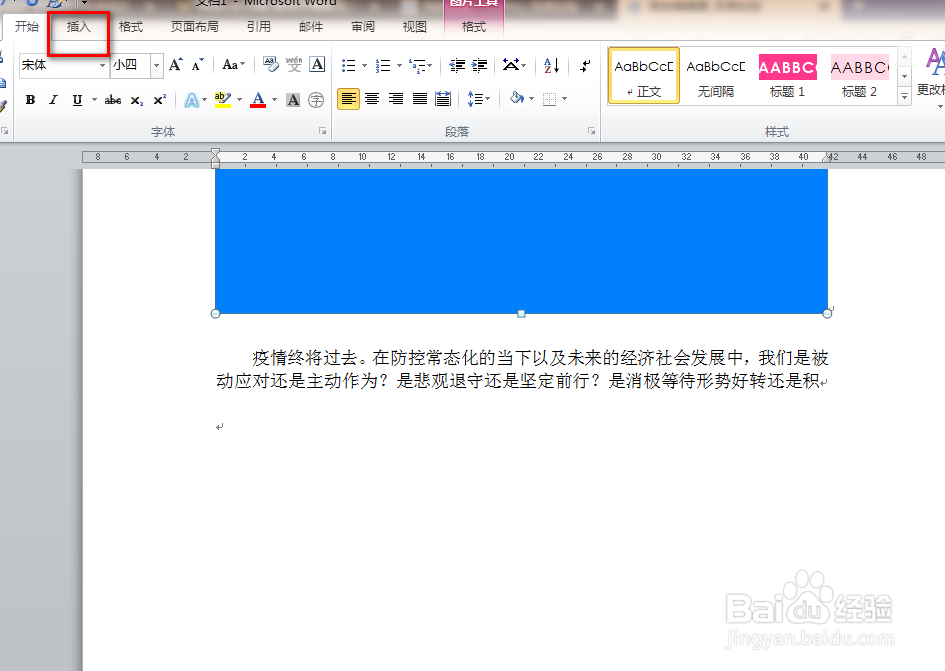Click the 更改样式 button
The height and width of the screenshot is (671, 945).
pyautogui.click(x=932, y=78)
